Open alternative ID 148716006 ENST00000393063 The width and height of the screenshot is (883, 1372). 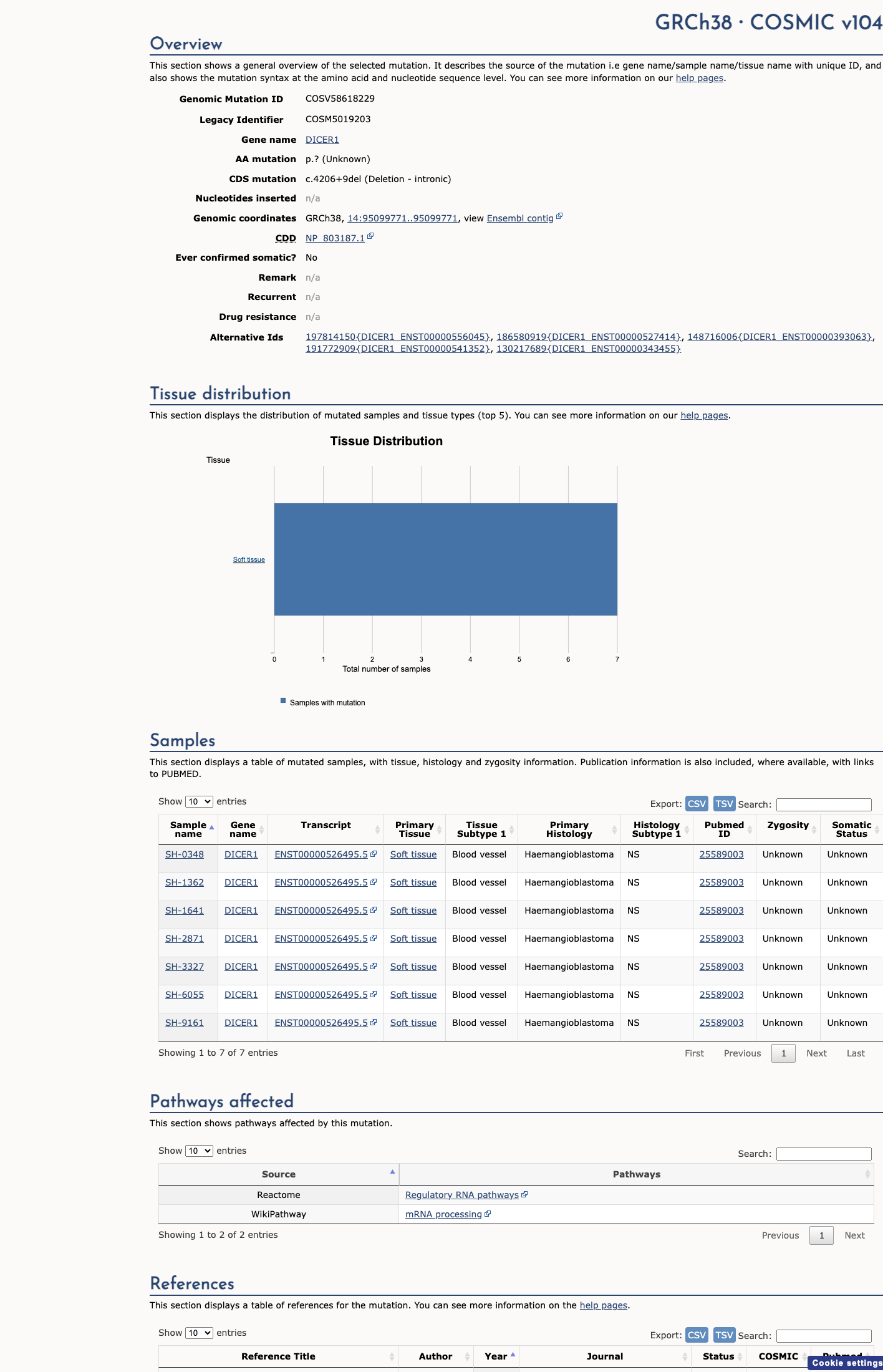click(779, 337)
